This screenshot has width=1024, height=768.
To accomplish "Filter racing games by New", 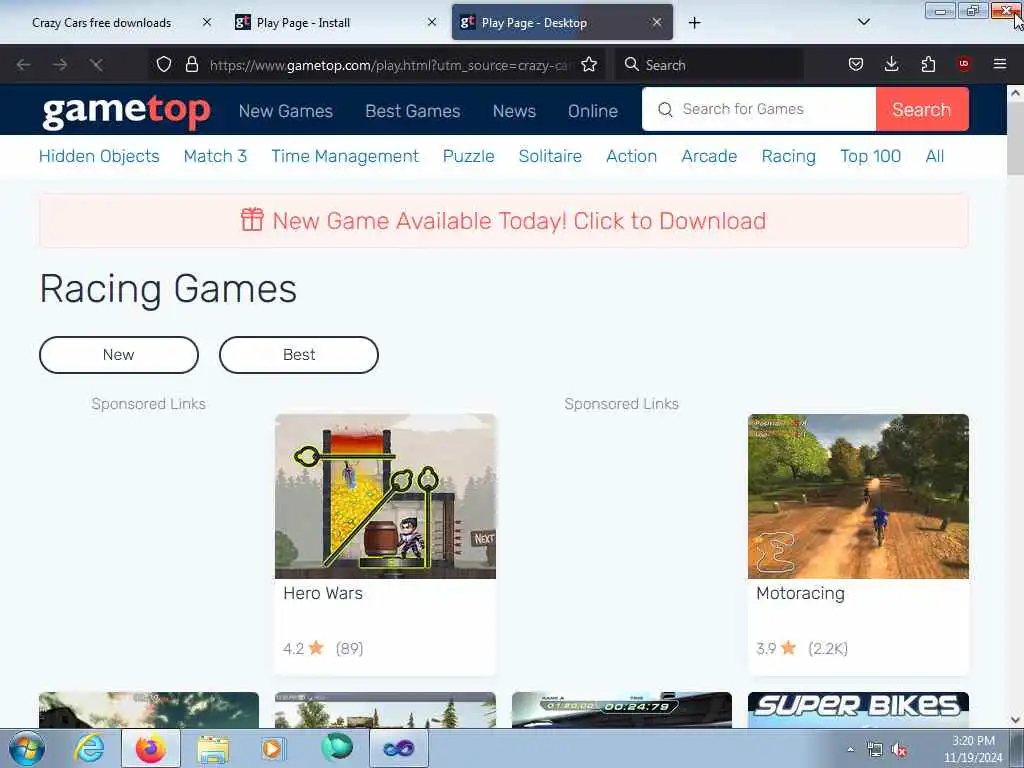I will point(119,355).
